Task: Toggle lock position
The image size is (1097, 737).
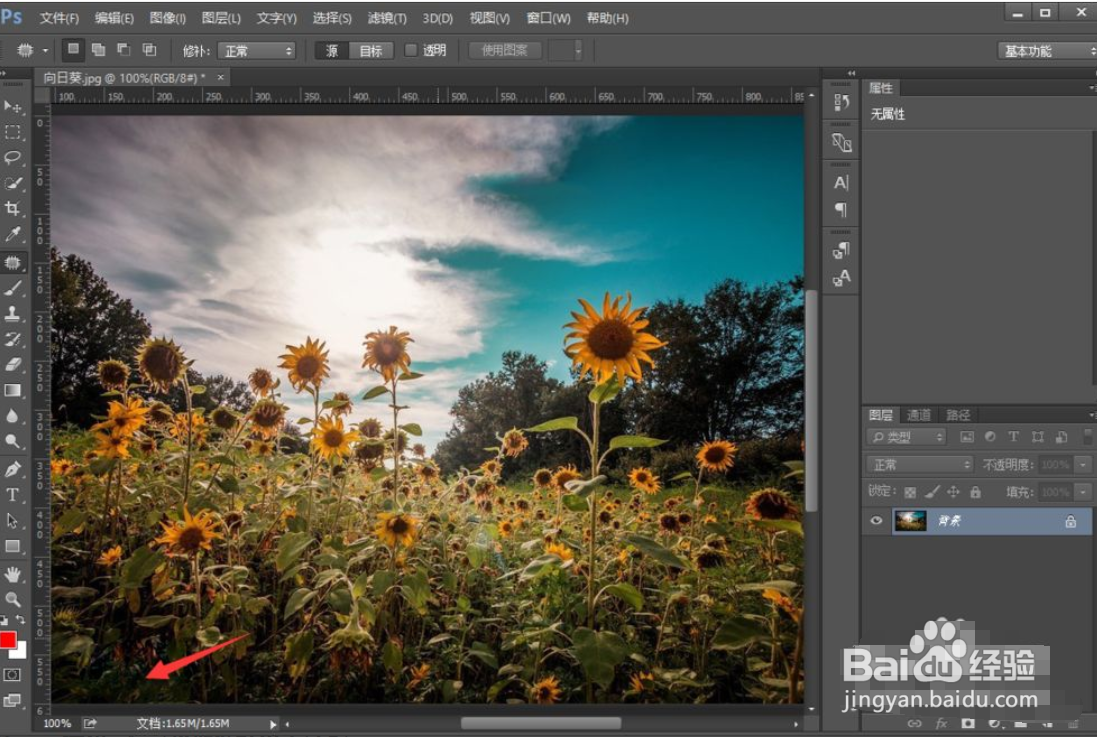Action: click(954, 492)
